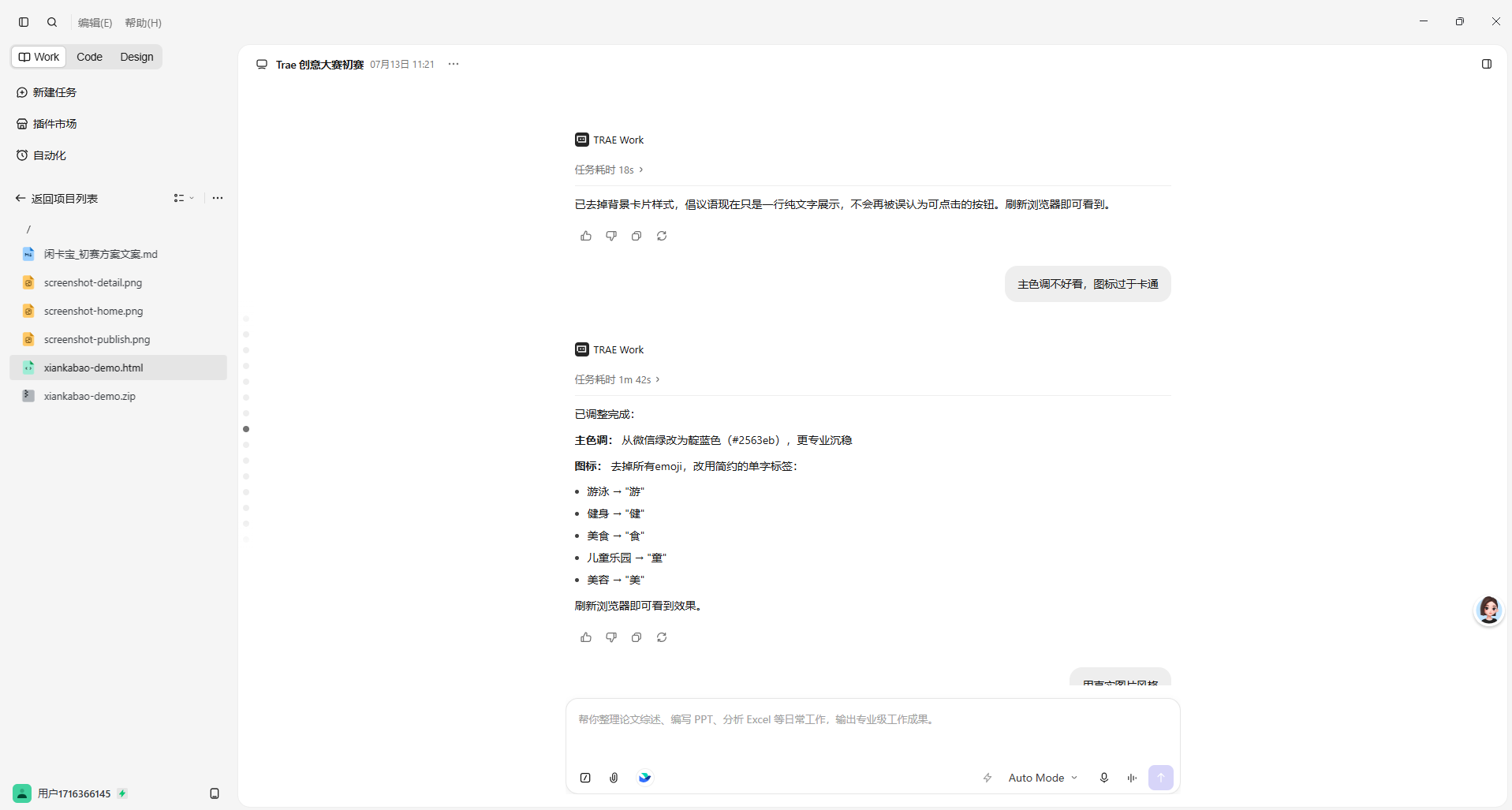Click the conversation title Trae 创意大赛初赛

tap(319, 65)
